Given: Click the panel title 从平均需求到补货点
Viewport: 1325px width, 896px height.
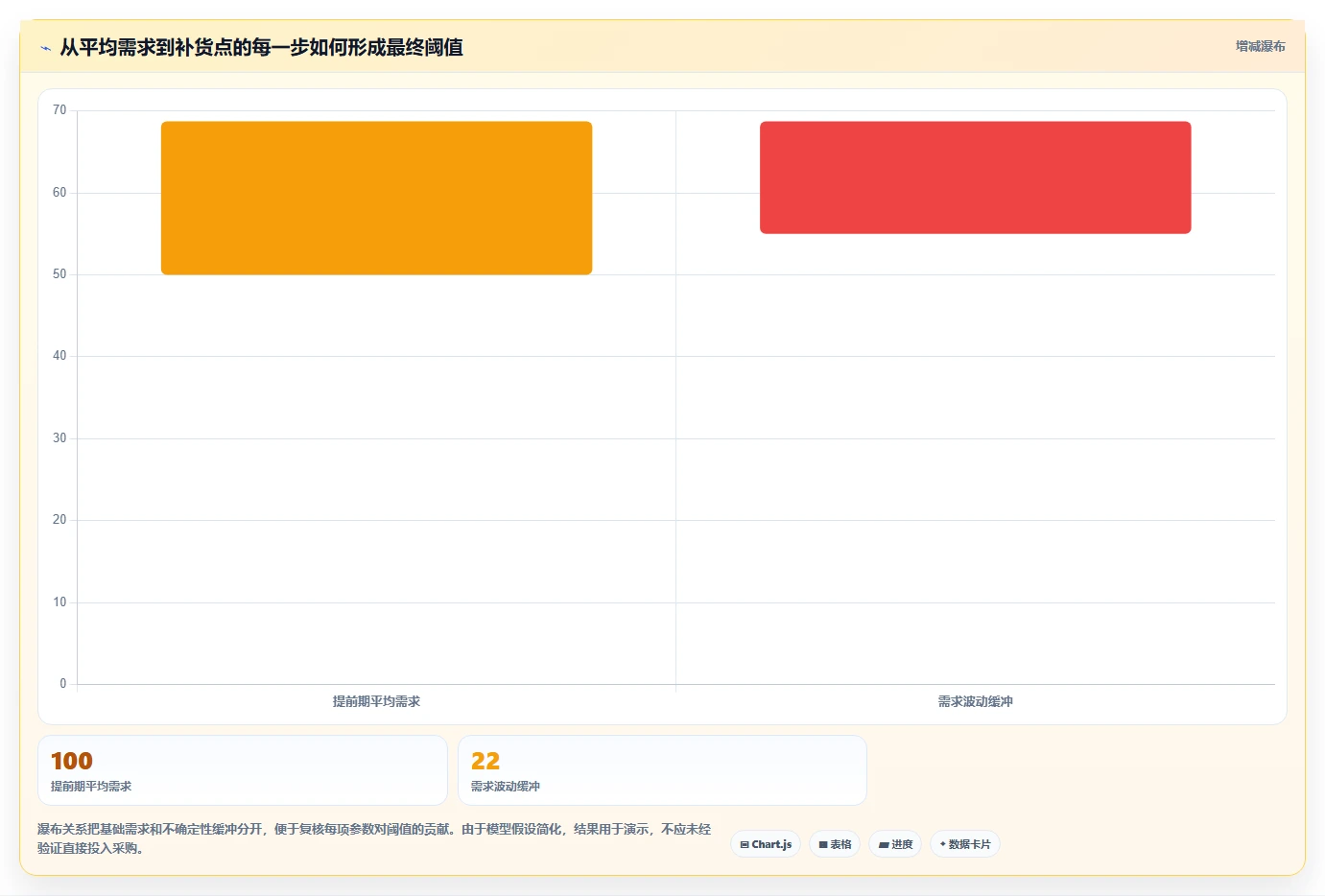Looking at the screenshot, I should [261, 47].
